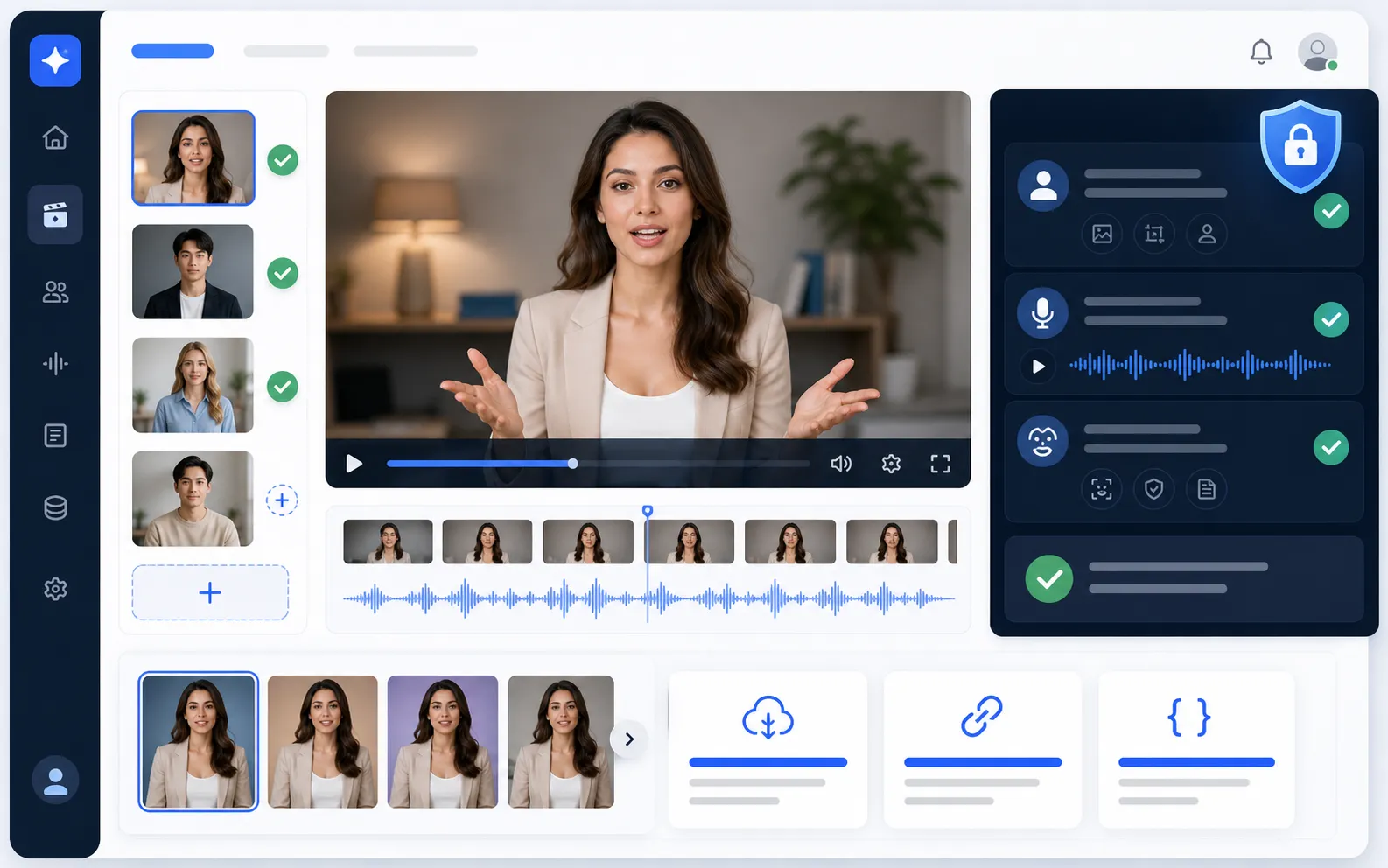The height and width of the screenshot is (868, 1388).
Task: Click the user account icon at sidebar bottom
Action: pos(55,780)
